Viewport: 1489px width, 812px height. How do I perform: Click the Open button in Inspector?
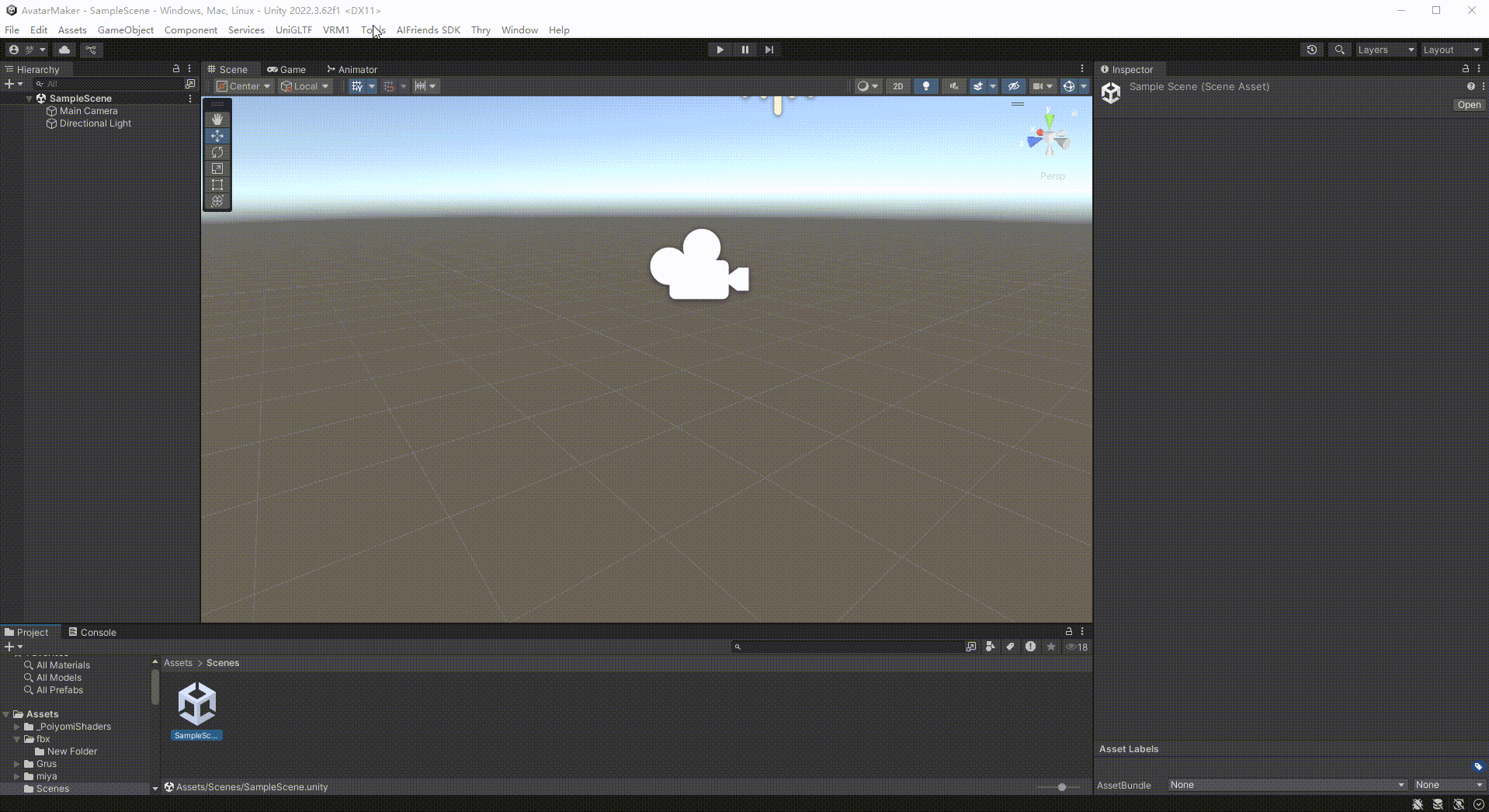tap(1469, 105)
